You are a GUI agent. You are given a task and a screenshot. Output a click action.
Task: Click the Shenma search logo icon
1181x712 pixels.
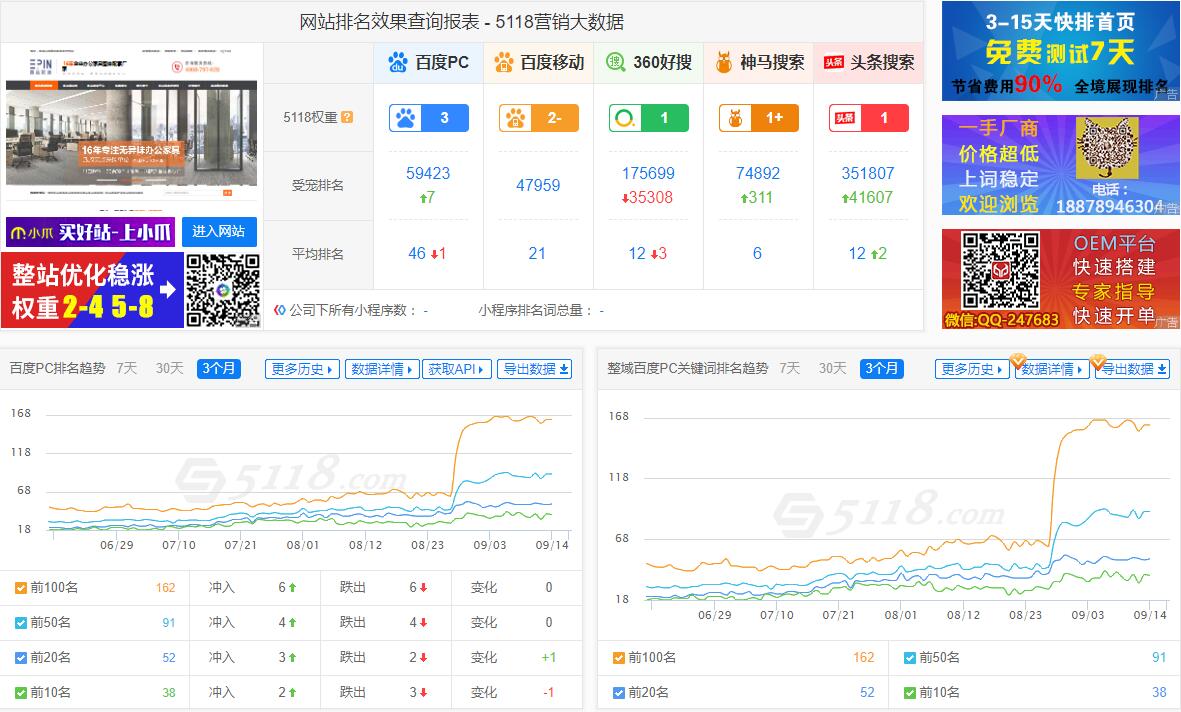pos(724,62)
